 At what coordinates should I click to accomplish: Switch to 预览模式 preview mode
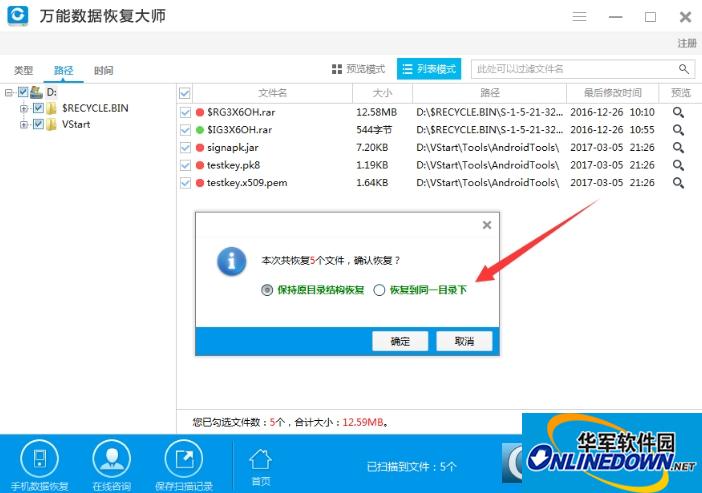(x=358, y=69)
